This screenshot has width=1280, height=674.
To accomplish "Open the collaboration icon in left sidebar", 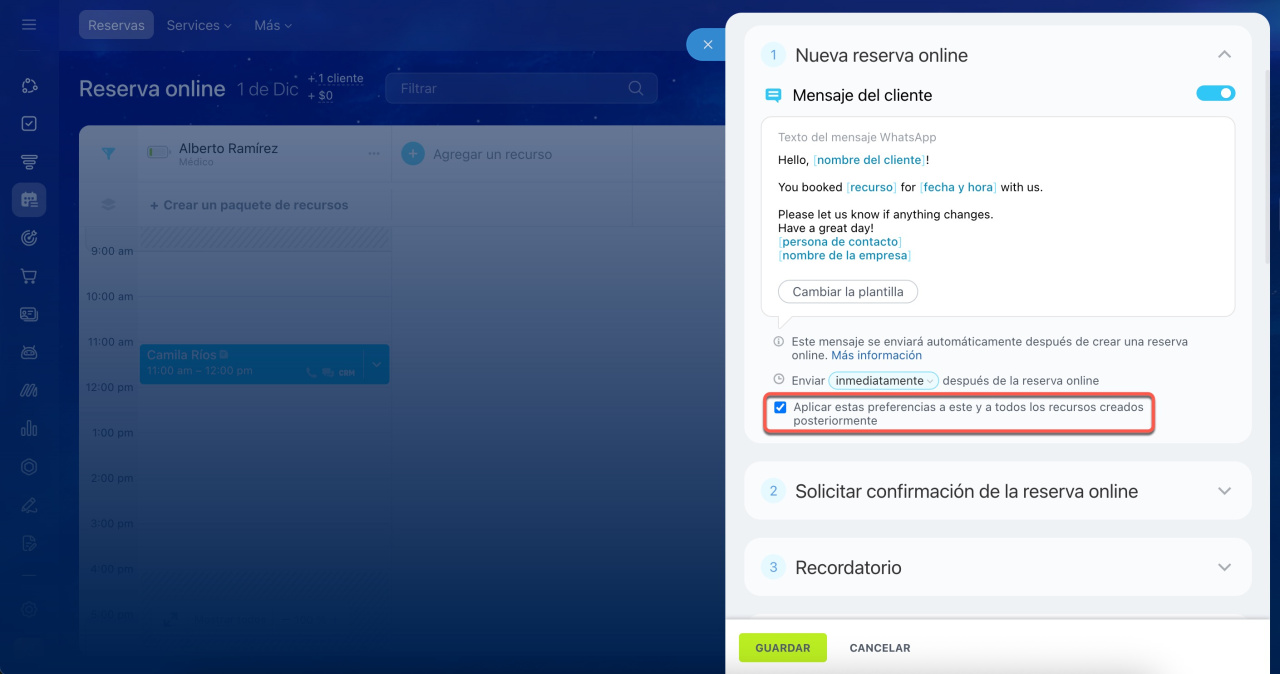I will [x=29, y=86].
